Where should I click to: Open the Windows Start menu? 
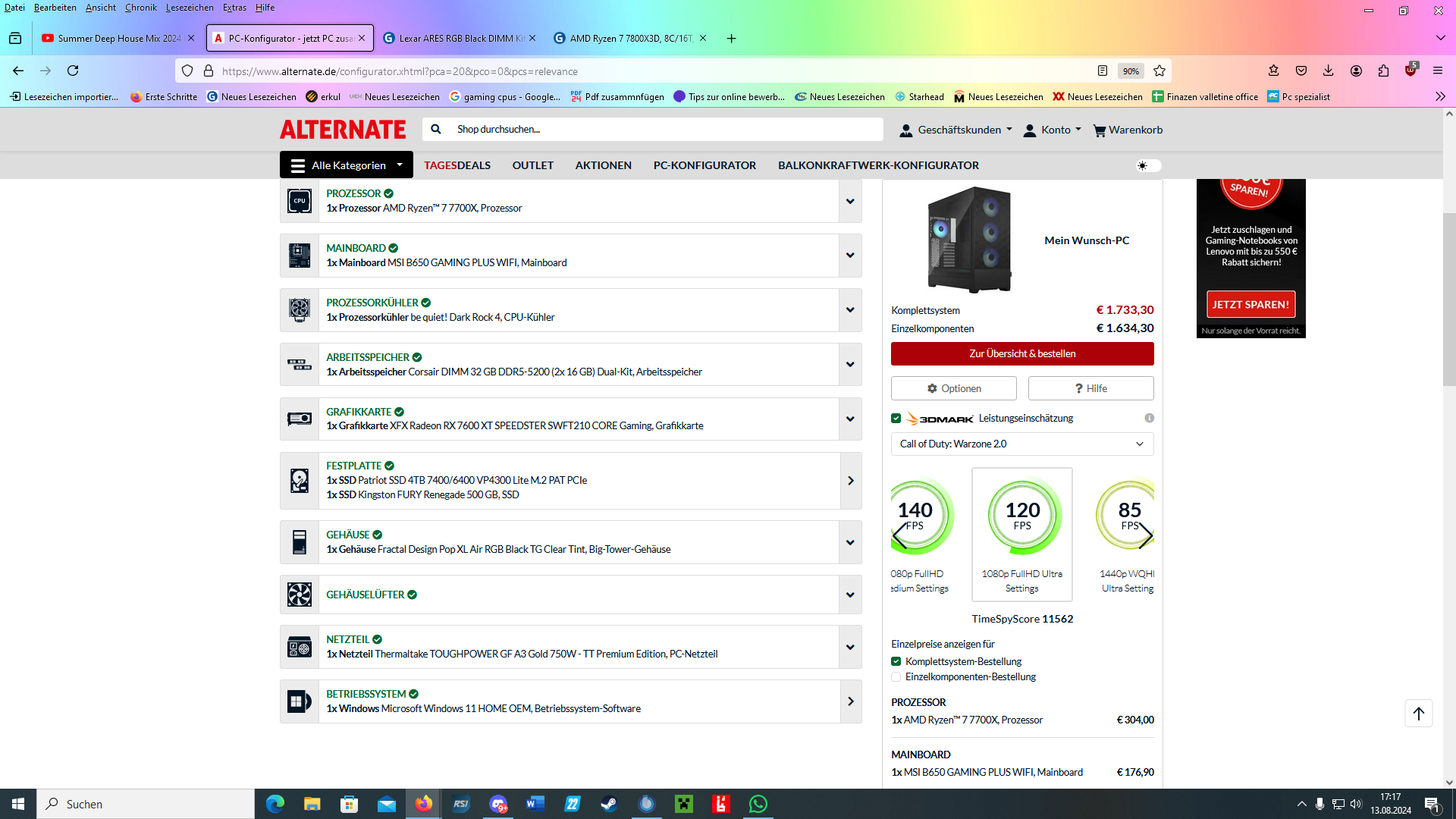pyautogui.click(x=18, y=804)
